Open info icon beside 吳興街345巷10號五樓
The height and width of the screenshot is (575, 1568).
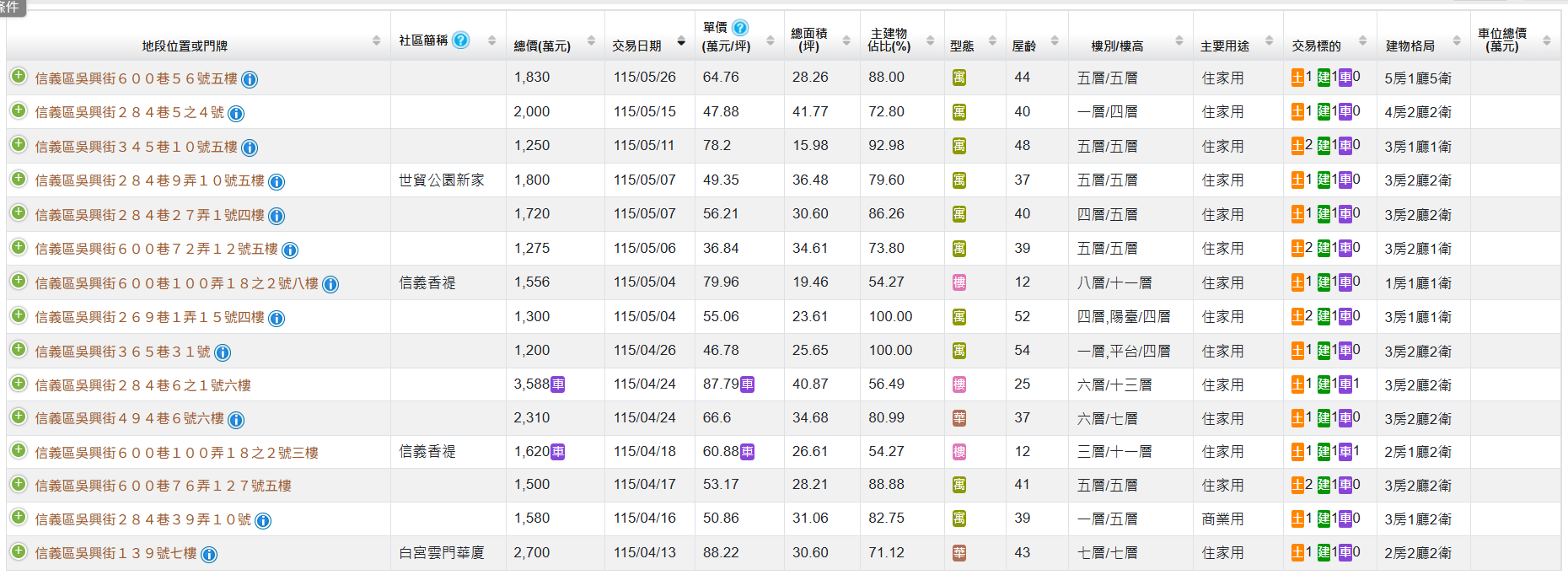[250, 148]
